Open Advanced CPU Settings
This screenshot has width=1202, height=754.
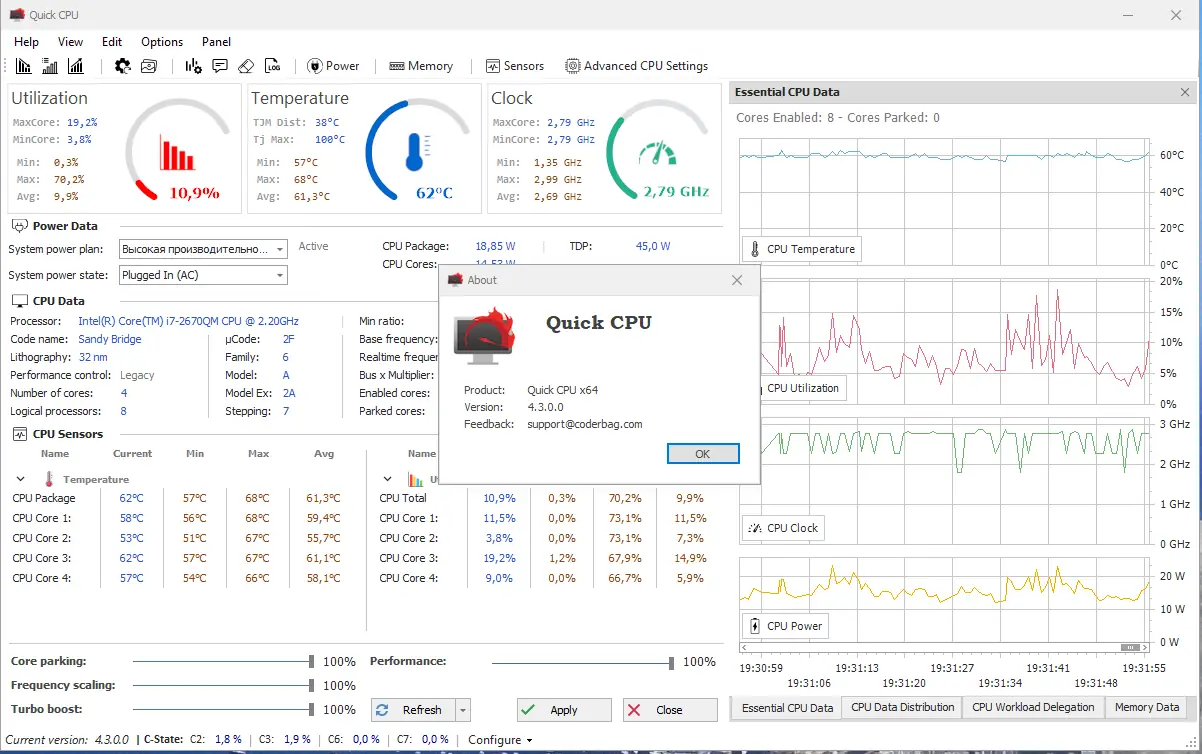click(x=637, y=66)
